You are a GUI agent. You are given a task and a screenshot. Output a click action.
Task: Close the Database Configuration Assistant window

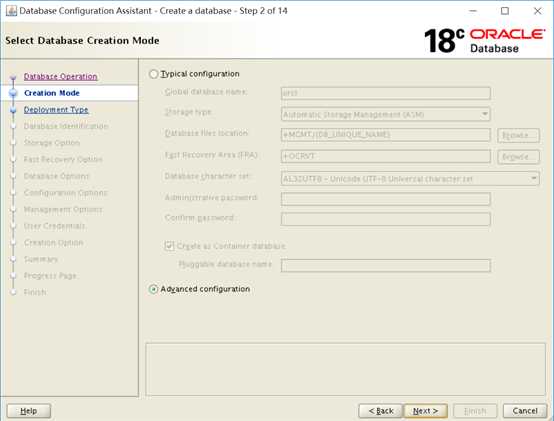pyautogui.click(x=537, y=11)
